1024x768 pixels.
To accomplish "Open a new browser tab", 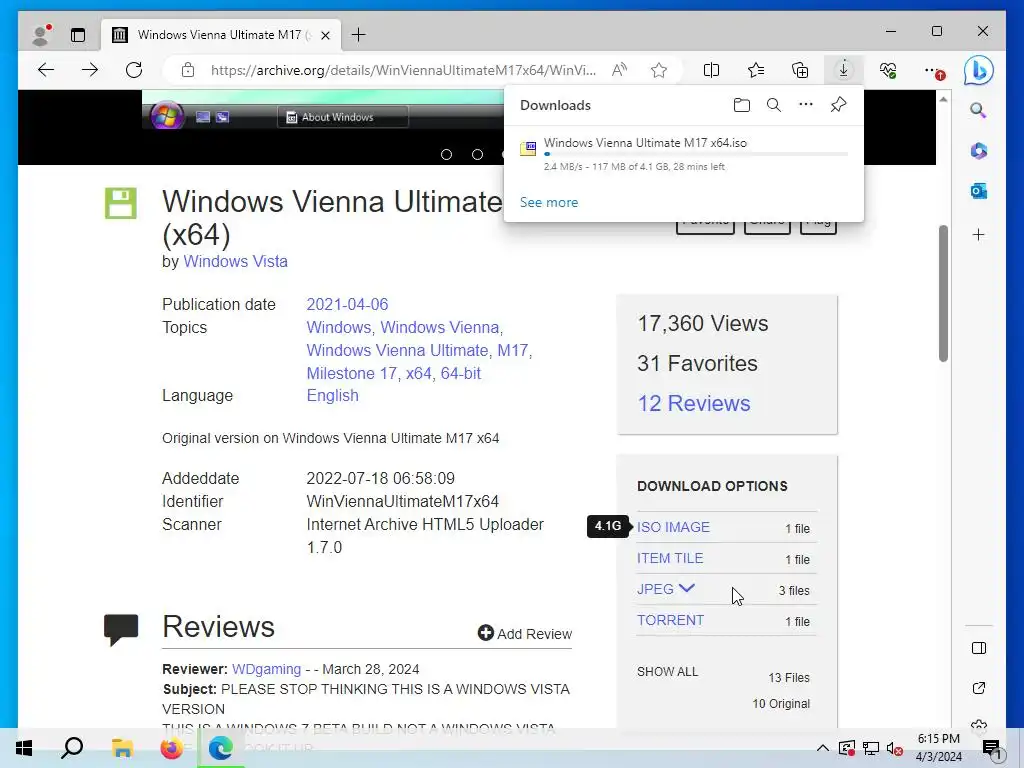I will pos(359,35).
